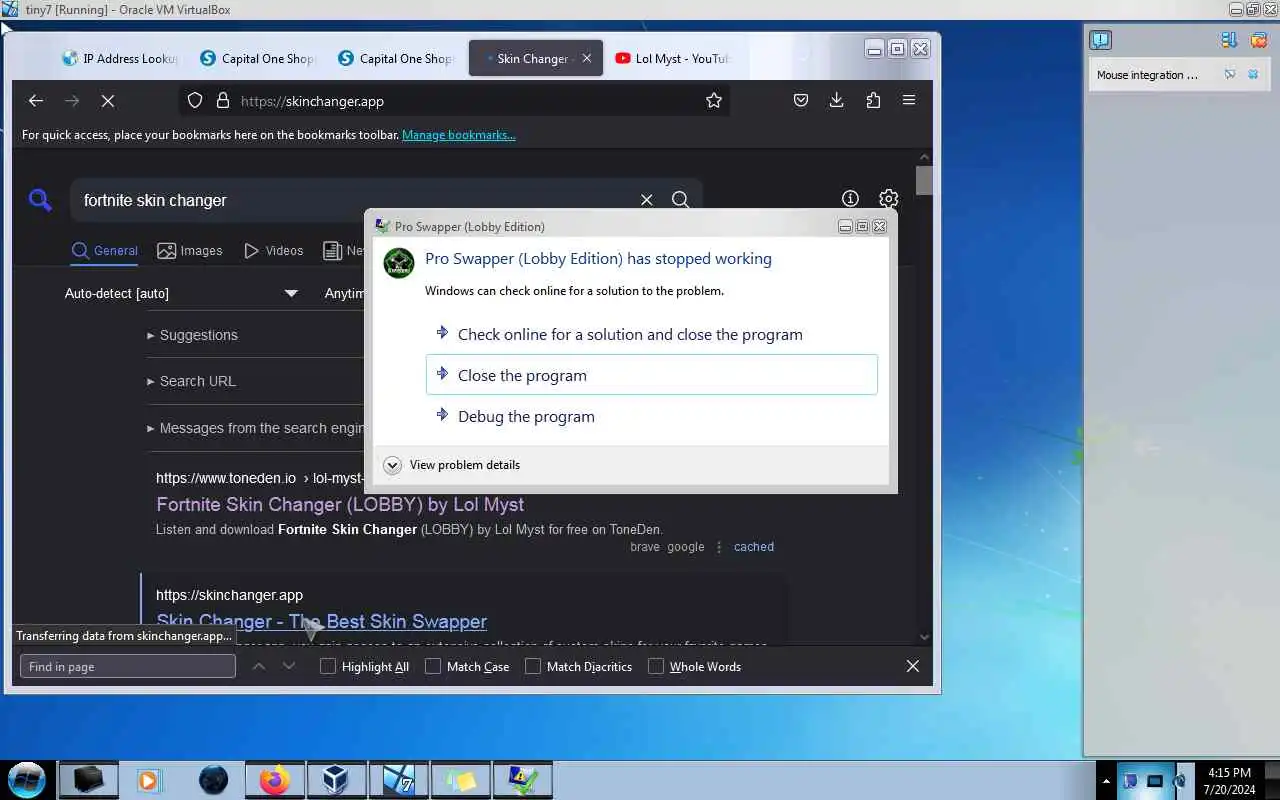1280x800 pixels.
Task: Click the VirtualBox notification center icon
Action: click(x=1100, y=40)
